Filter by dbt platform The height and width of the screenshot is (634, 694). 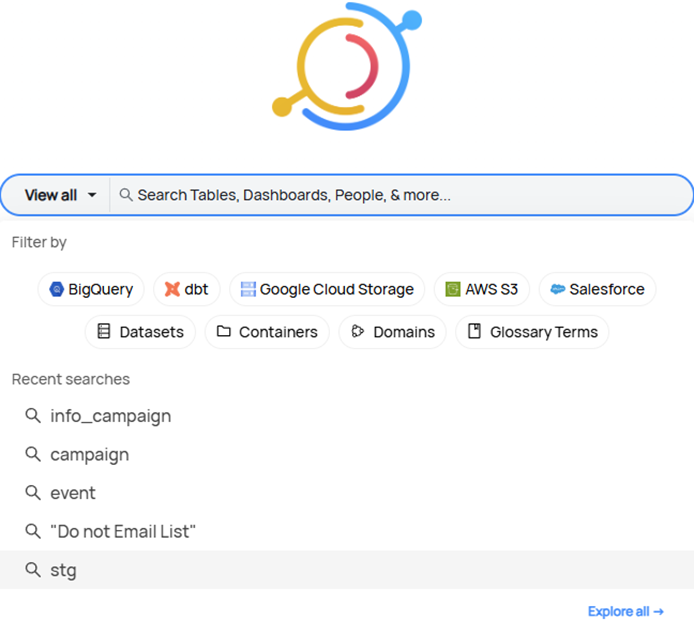click(186, 289)
